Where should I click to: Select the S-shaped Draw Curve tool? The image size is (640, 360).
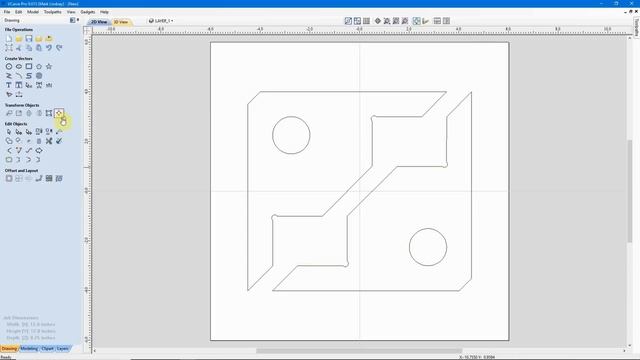coord(29,76)
